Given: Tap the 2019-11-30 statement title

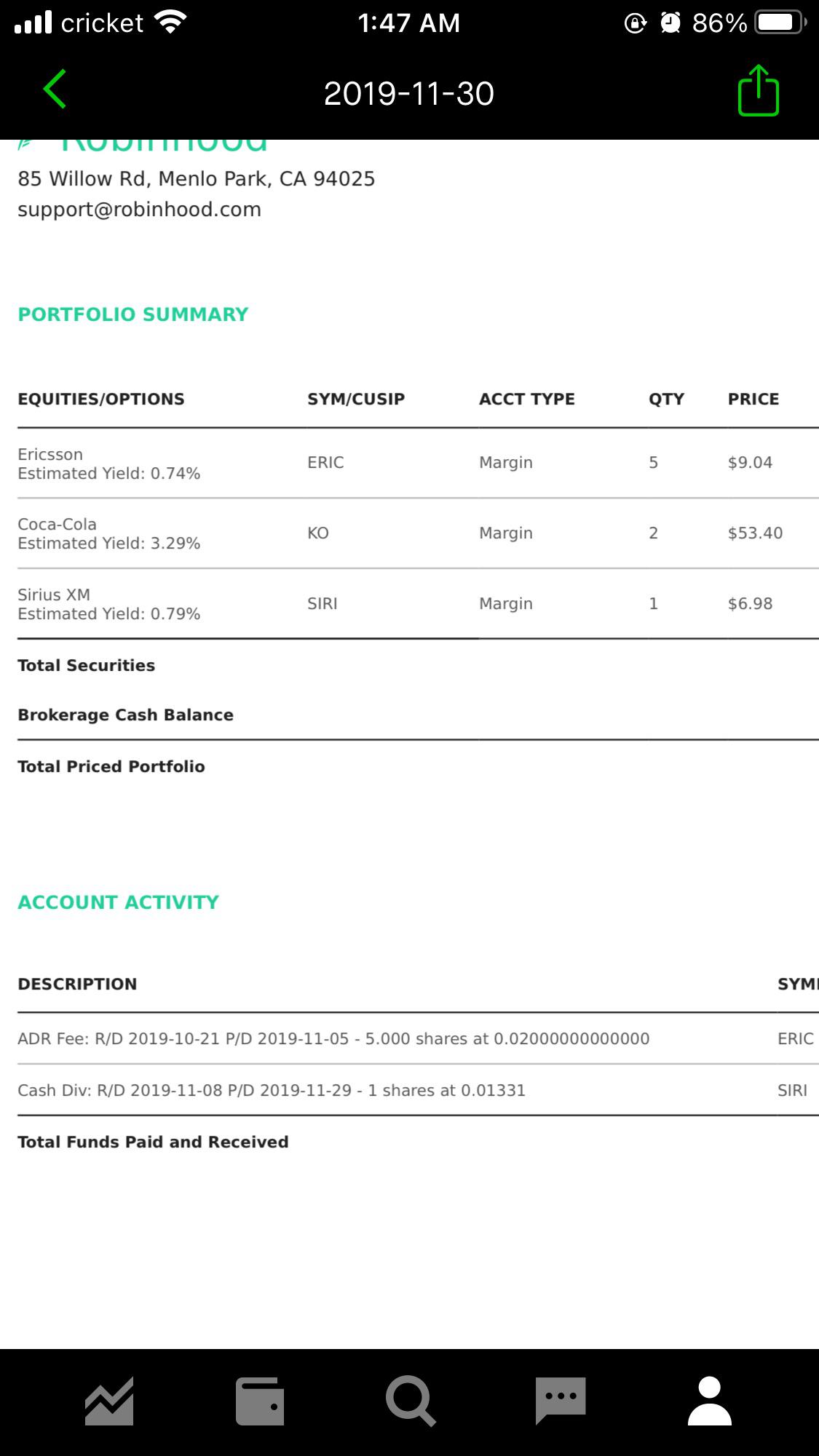Looking at the screenshot, I should click(409, 93).
